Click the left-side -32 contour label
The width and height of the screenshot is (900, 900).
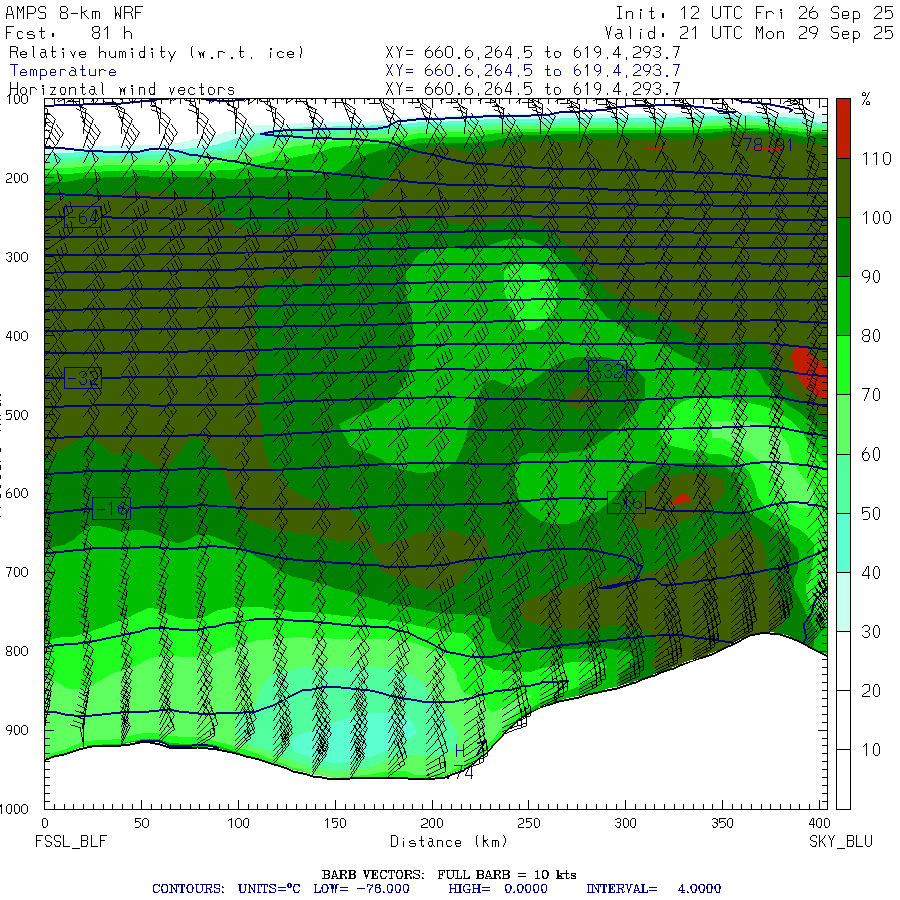pyautogui.click(x=83, y=378)
